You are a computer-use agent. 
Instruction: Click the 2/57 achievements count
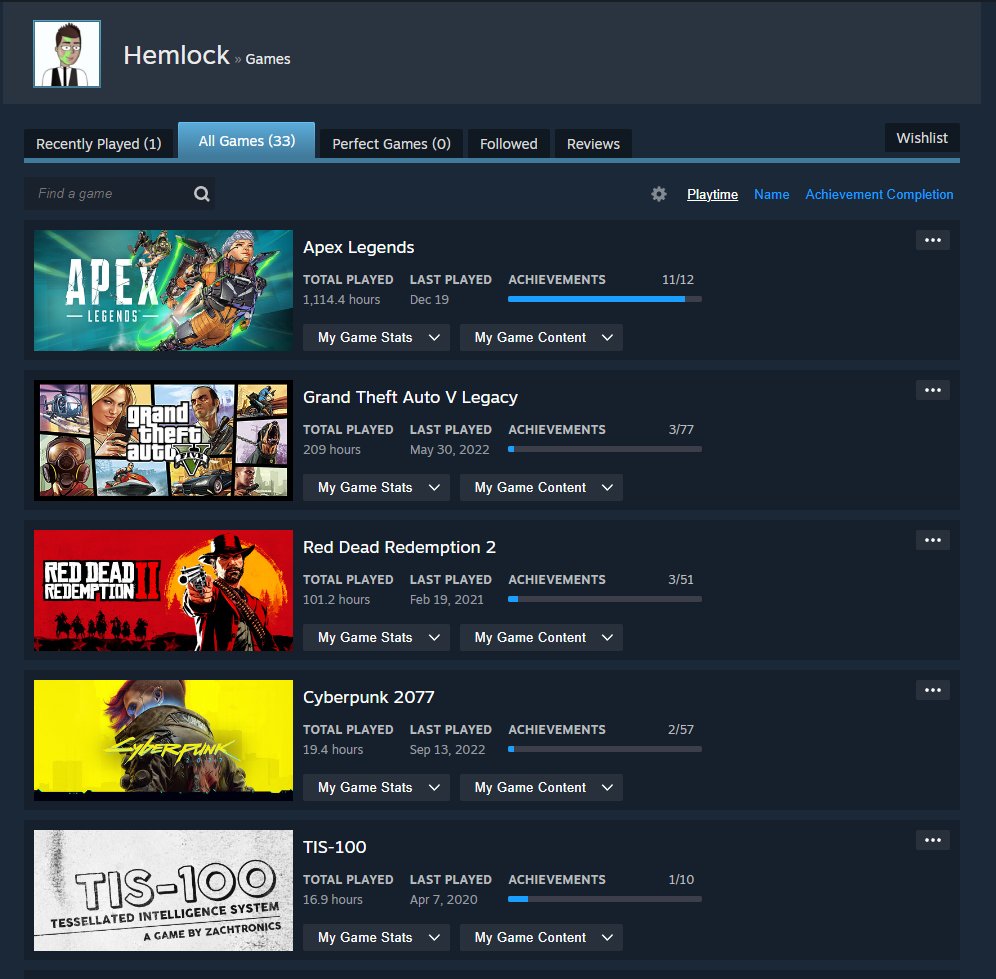click(681, 729)
